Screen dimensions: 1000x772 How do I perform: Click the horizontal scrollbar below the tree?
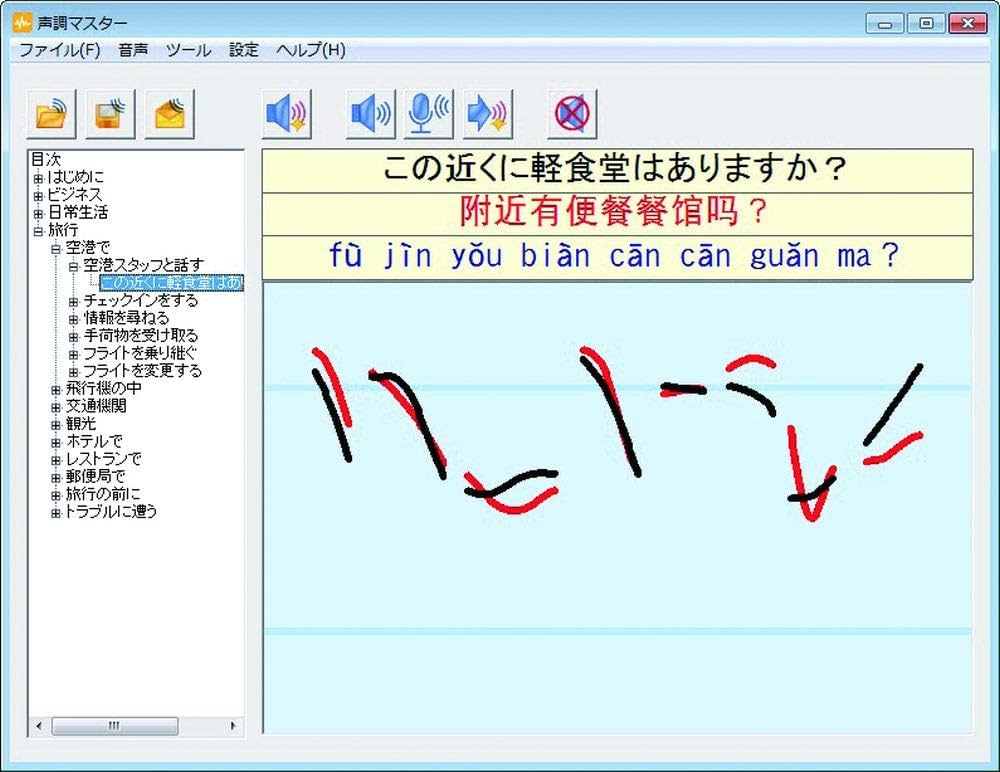coord(115,728)
